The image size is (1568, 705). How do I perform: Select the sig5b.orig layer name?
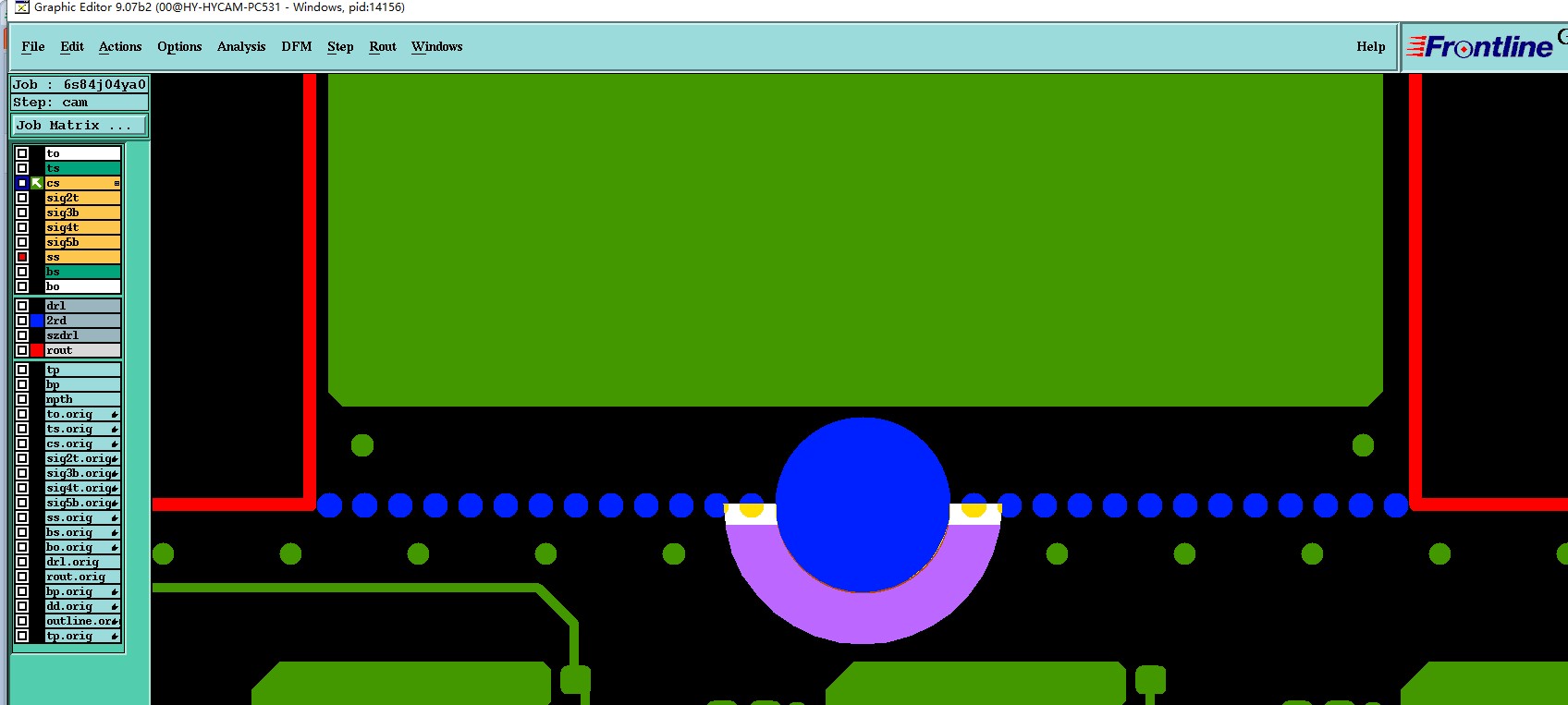(x=83, y=503)
